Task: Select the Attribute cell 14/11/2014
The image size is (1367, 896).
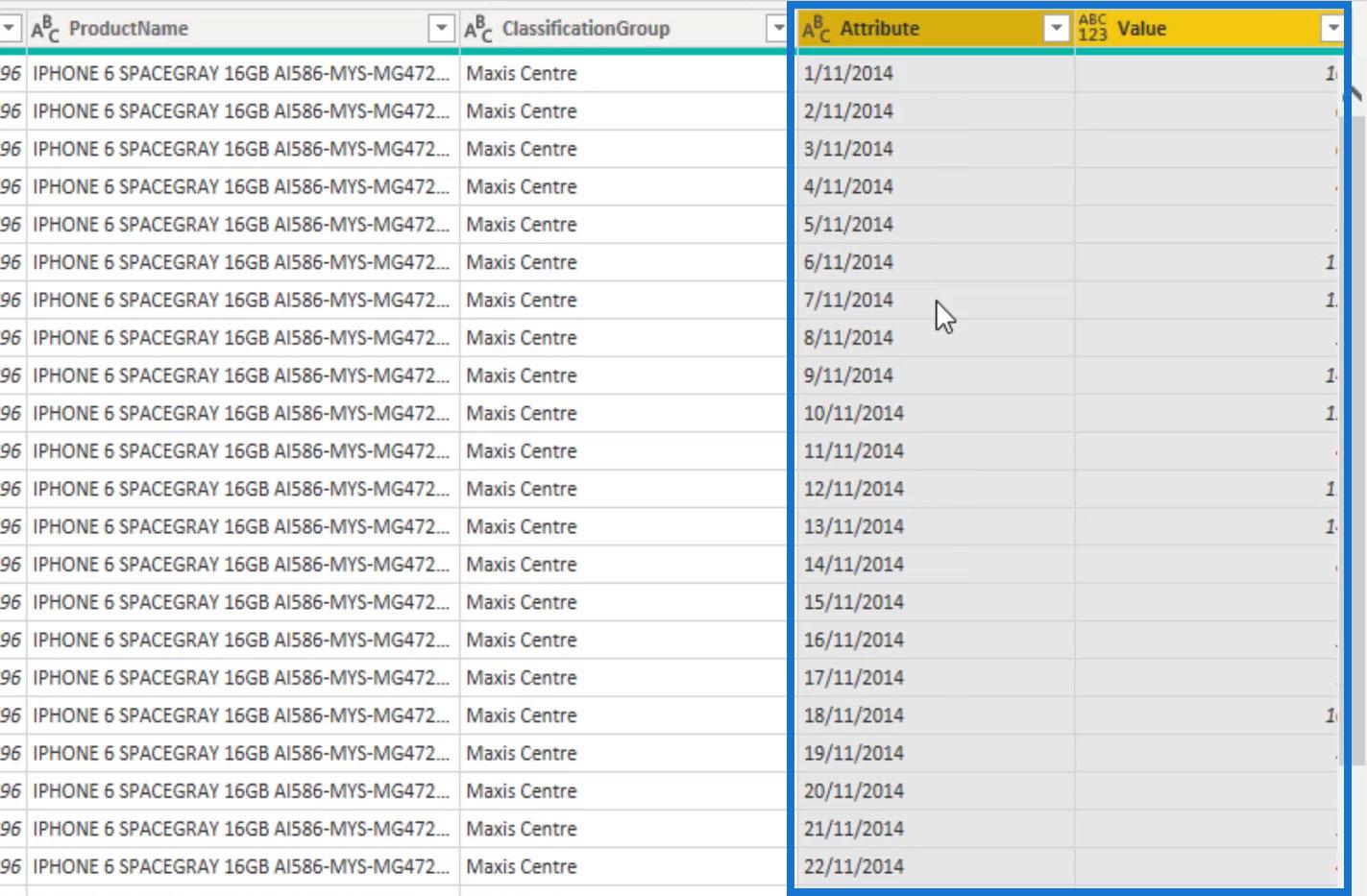Action: point(935,565)
